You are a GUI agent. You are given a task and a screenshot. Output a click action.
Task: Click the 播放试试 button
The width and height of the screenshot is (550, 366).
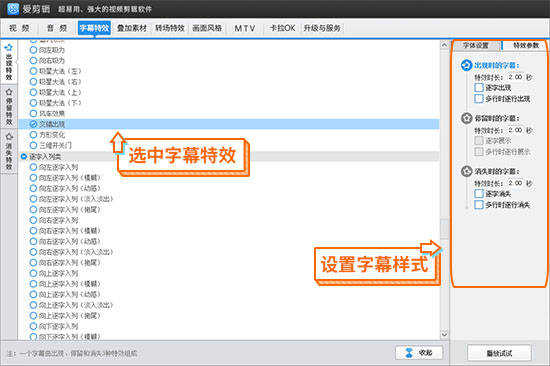coord(499,353)
